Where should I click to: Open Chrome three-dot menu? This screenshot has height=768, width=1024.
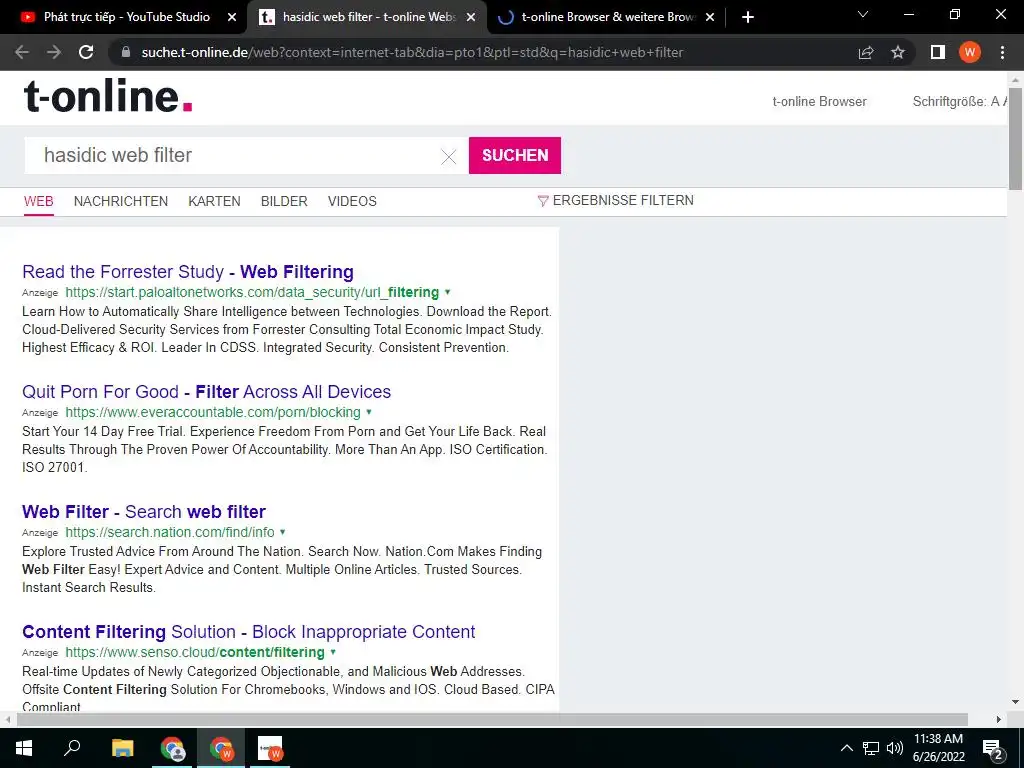(x=1002, y=52)
